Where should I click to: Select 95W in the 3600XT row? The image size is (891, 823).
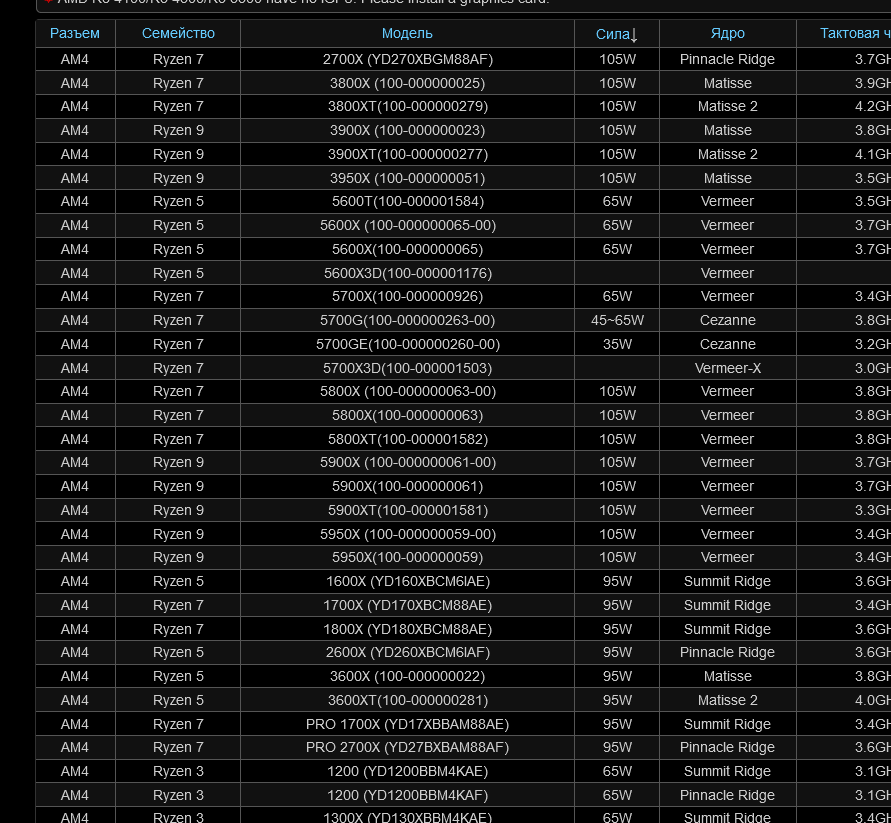[x=617, y=700]
